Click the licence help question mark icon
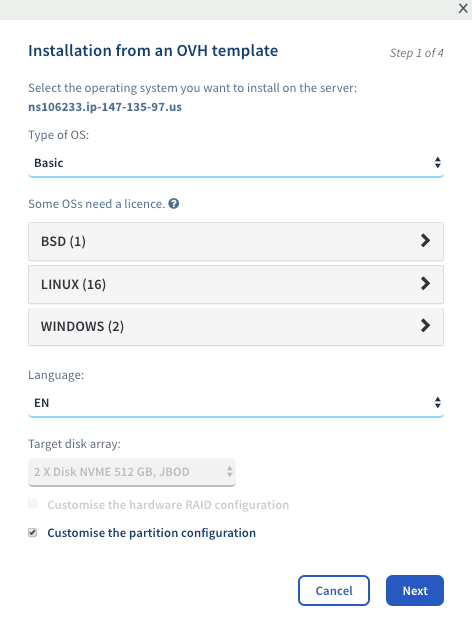Screen dimensions: 472x628 tap(173, 204)
